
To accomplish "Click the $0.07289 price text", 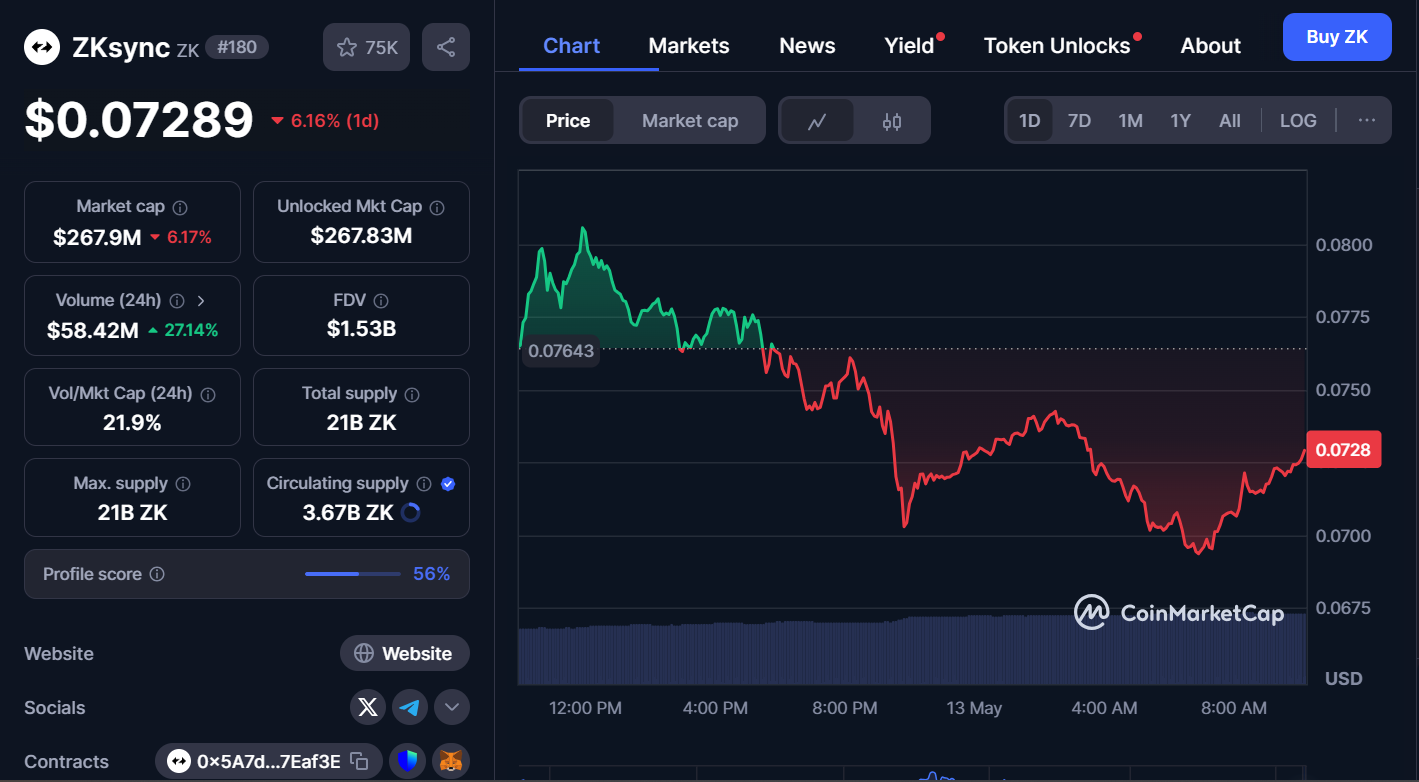I will pyautogui.click(x=139, y=120).
